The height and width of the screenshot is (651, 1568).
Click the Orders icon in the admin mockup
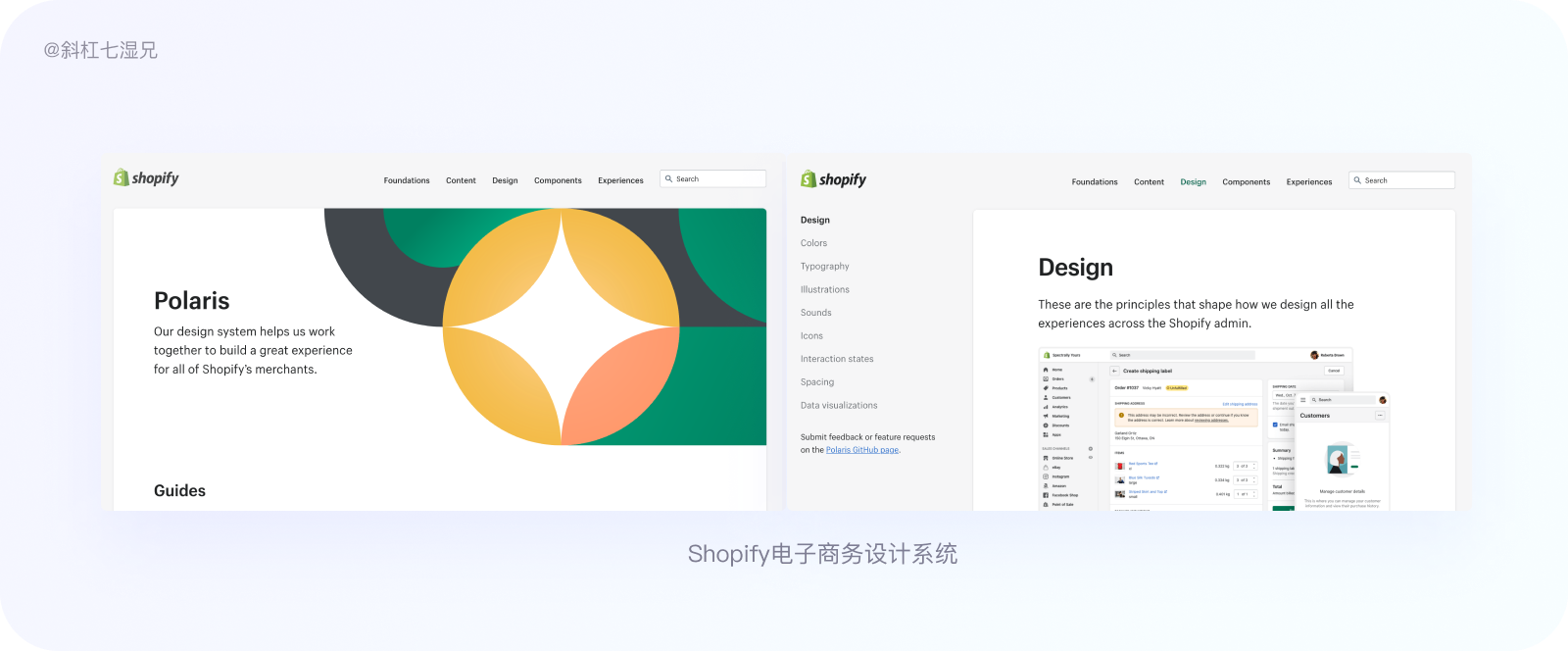1046,378
